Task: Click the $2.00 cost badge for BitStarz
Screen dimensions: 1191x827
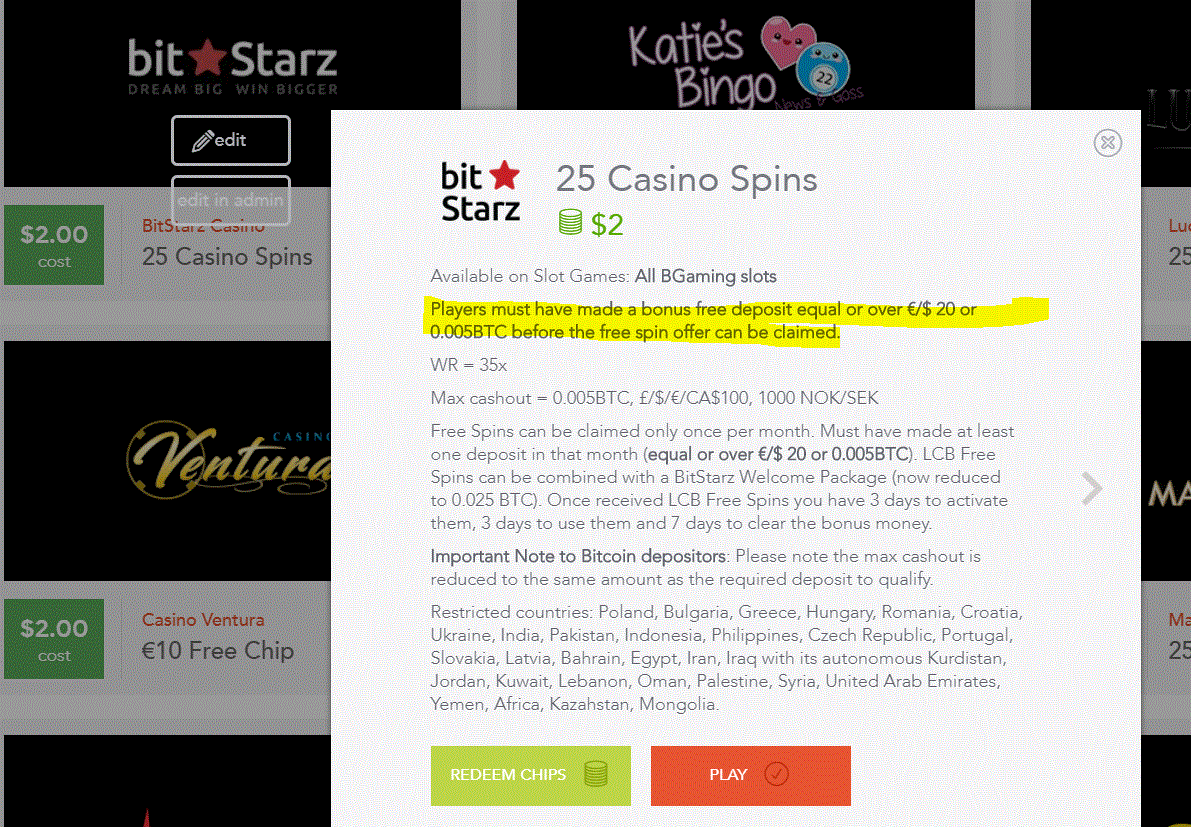Action: [x=54, y=245]
